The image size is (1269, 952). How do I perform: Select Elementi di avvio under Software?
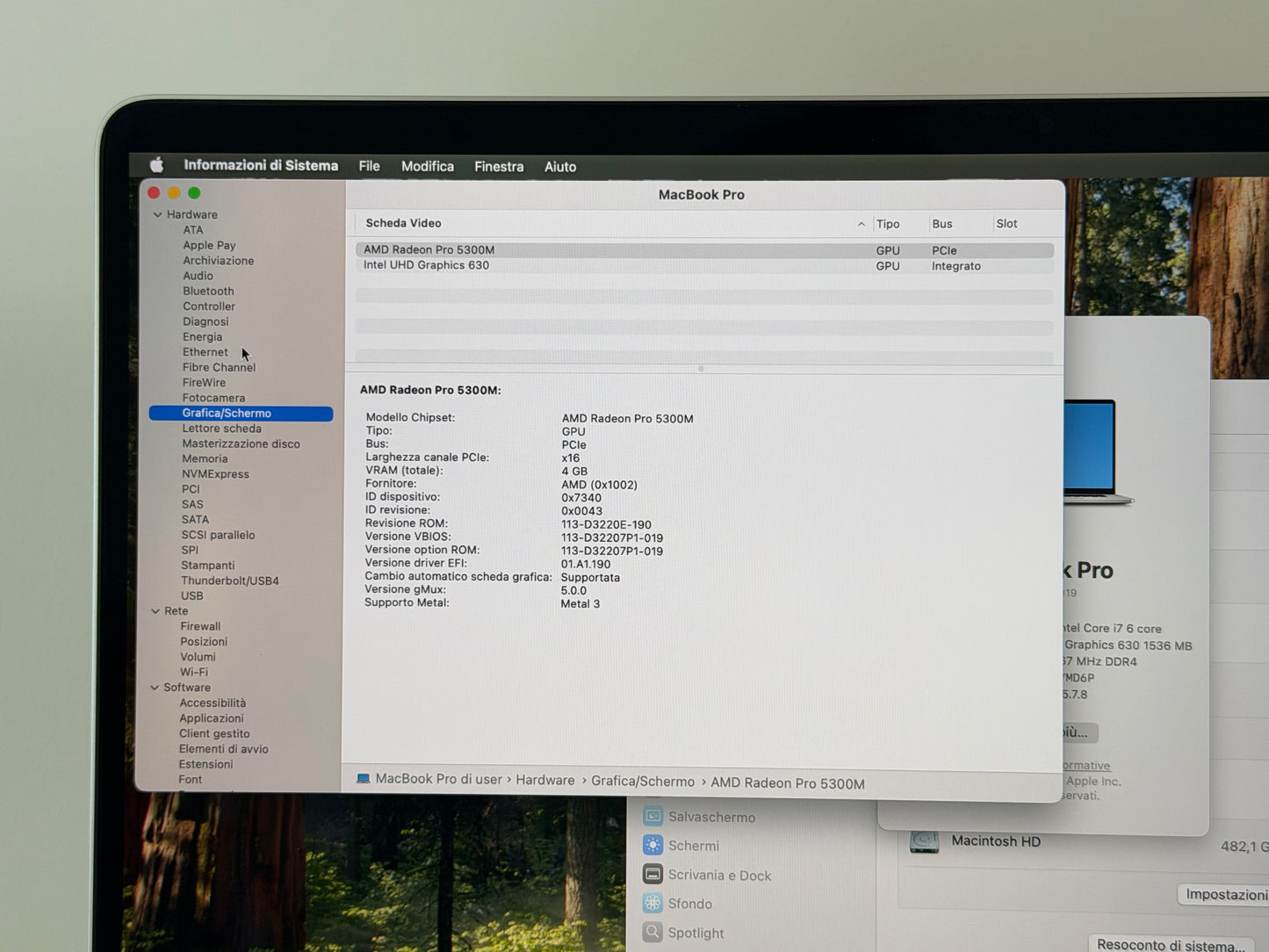pos(223,749)
